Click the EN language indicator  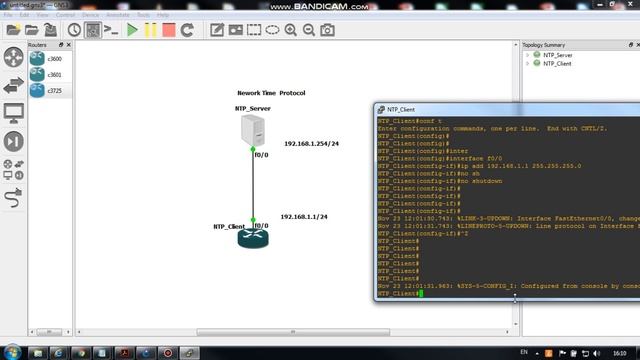pyautogui.click(x=524, y=352)
